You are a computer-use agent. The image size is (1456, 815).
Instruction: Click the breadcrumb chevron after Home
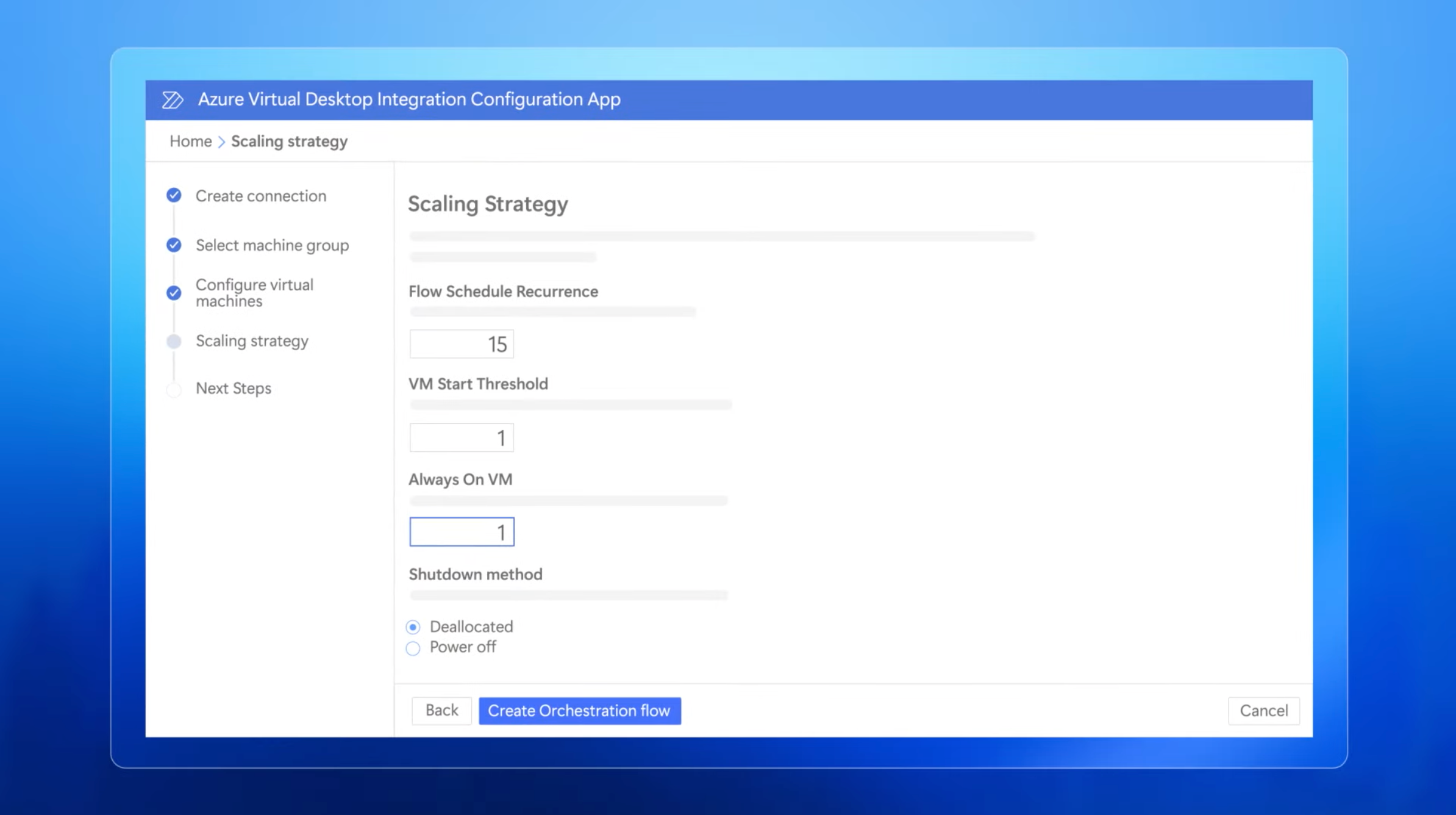[222, 141]
